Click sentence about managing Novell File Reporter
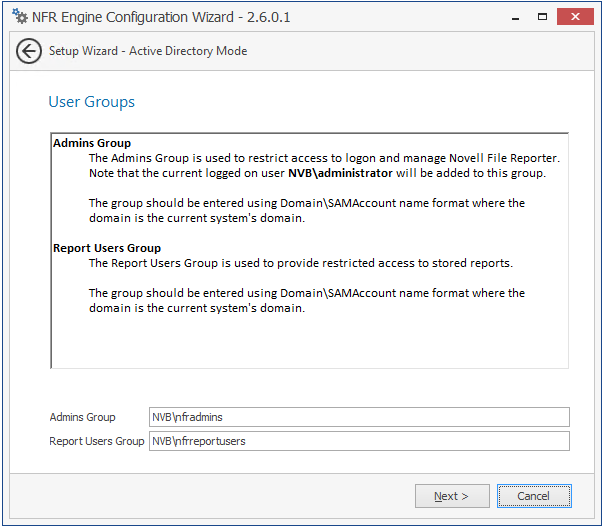The width and height of the screenshot is (604, 528). click(324, 158)
